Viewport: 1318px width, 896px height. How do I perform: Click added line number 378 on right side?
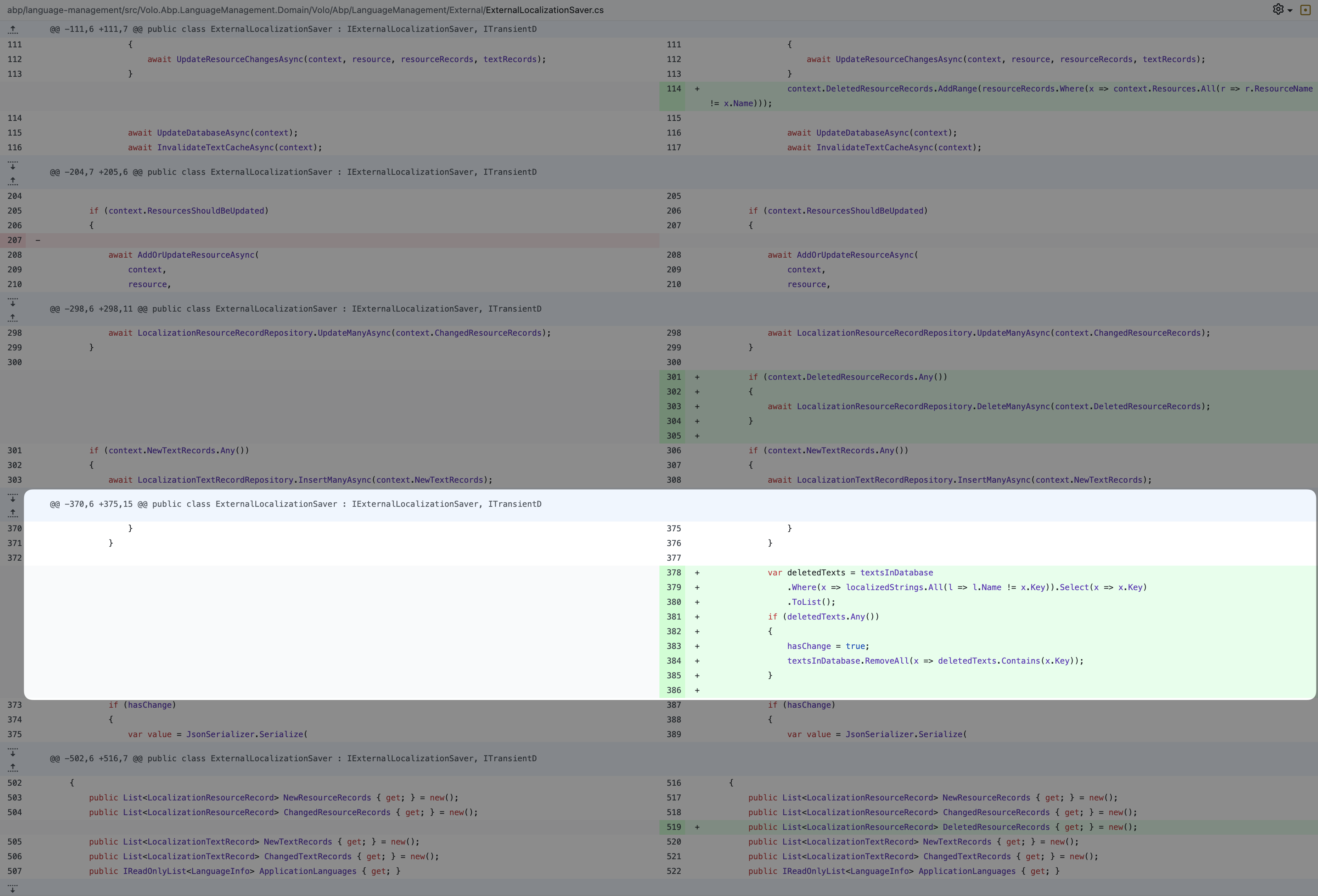click(673, 573)
